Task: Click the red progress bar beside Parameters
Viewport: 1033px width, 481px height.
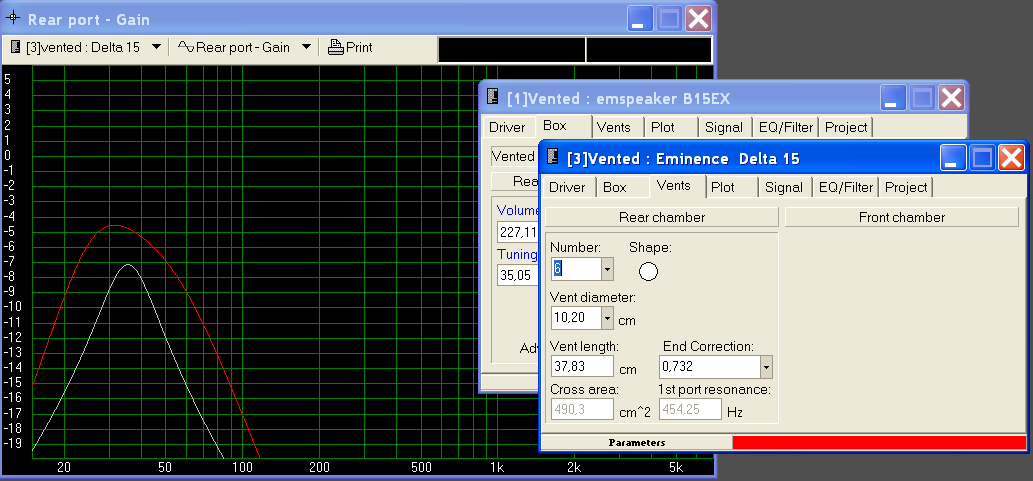Action: click(879, 443)
